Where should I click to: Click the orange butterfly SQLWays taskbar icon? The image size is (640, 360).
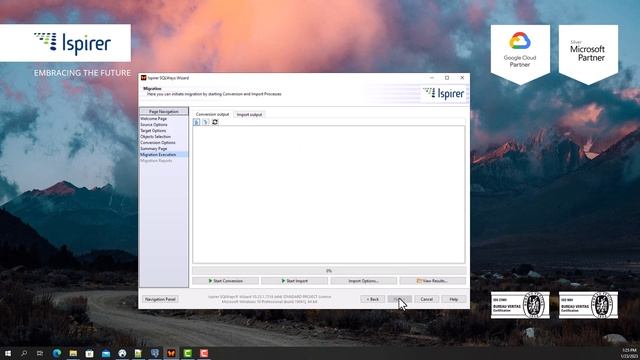(171, 353)
